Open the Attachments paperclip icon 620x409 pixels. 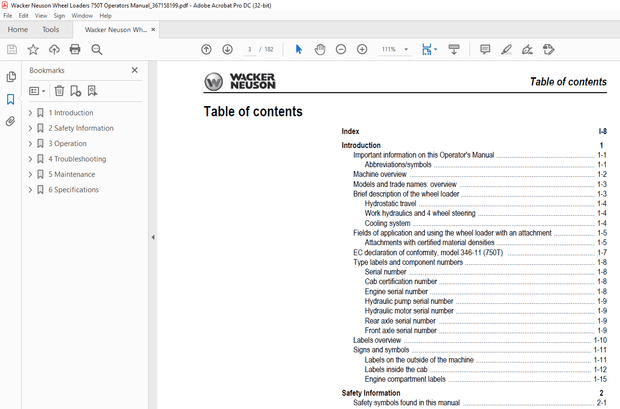11,121
